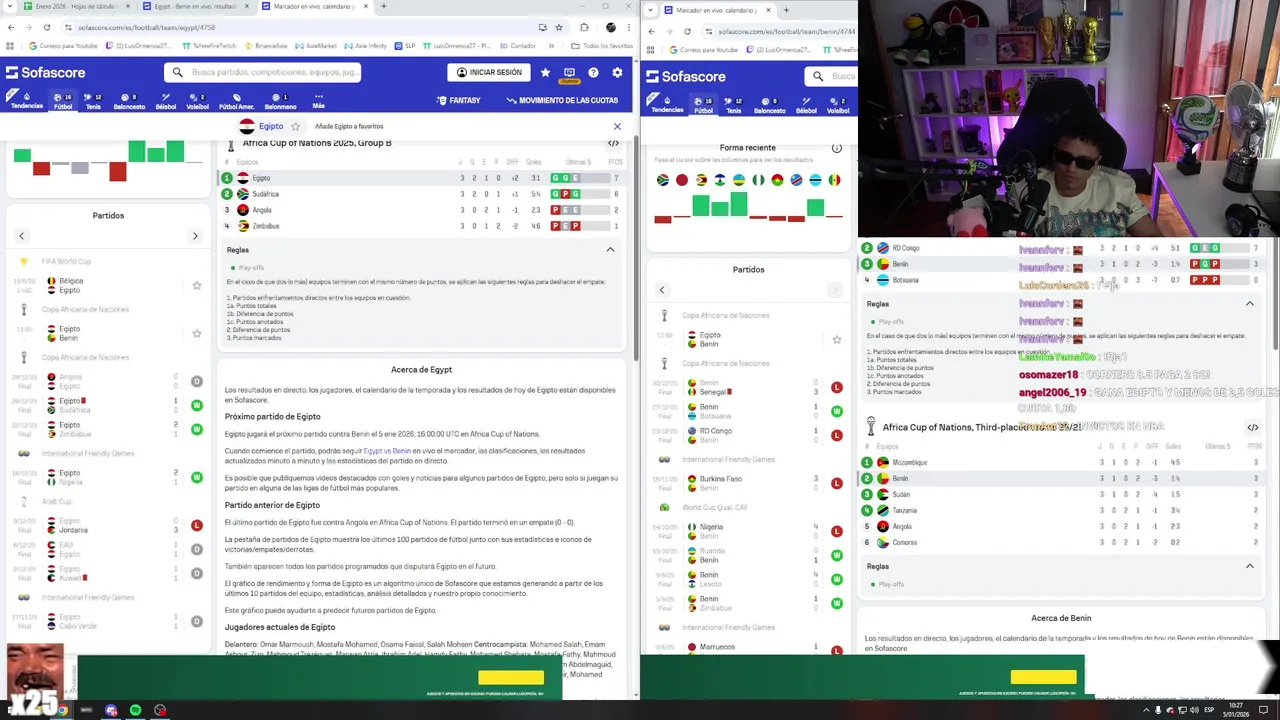Collapse Reglas under the Benin group table

click(x=1249, y=303)
